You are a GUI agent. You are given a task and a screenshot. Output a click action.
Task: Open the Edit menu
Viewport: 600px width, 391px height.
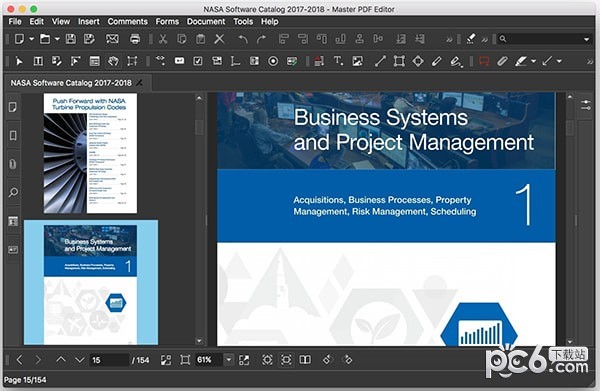point(36,21)
